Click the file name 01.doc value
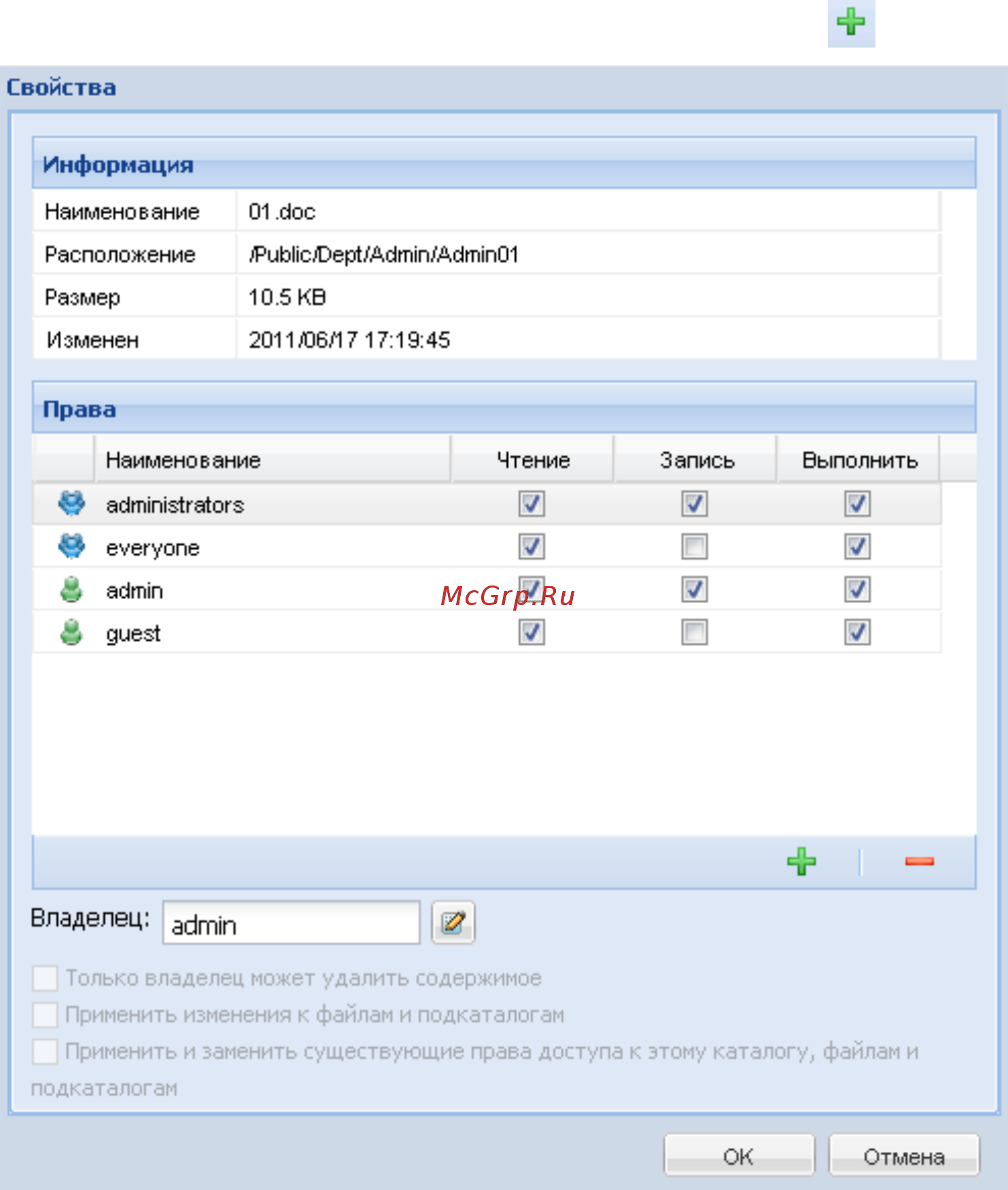The height and width of the screenshot is (1190, 1008). 282,212
